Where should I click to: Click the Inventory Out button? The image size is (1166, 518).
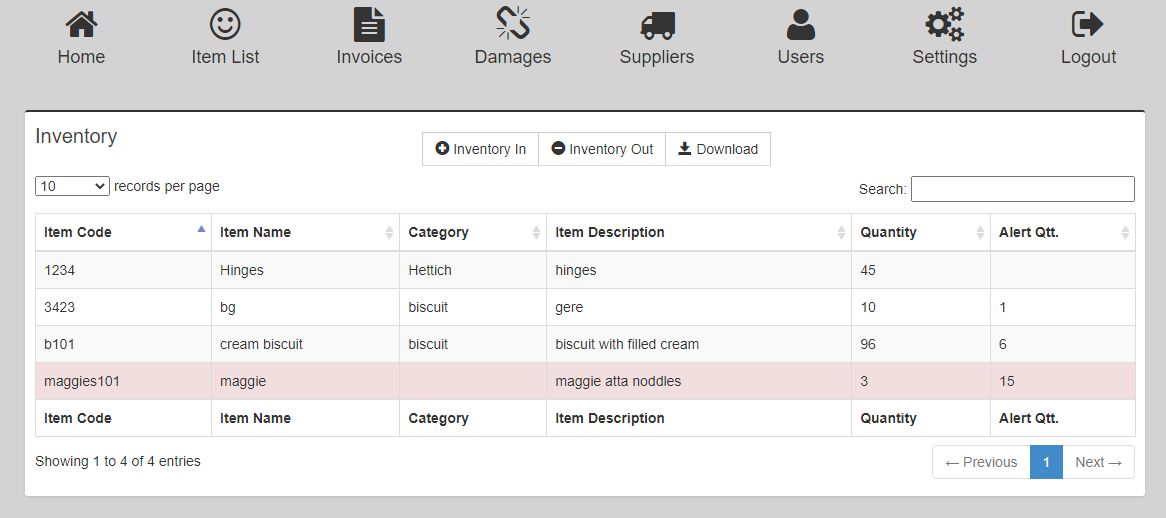[602, 149]
